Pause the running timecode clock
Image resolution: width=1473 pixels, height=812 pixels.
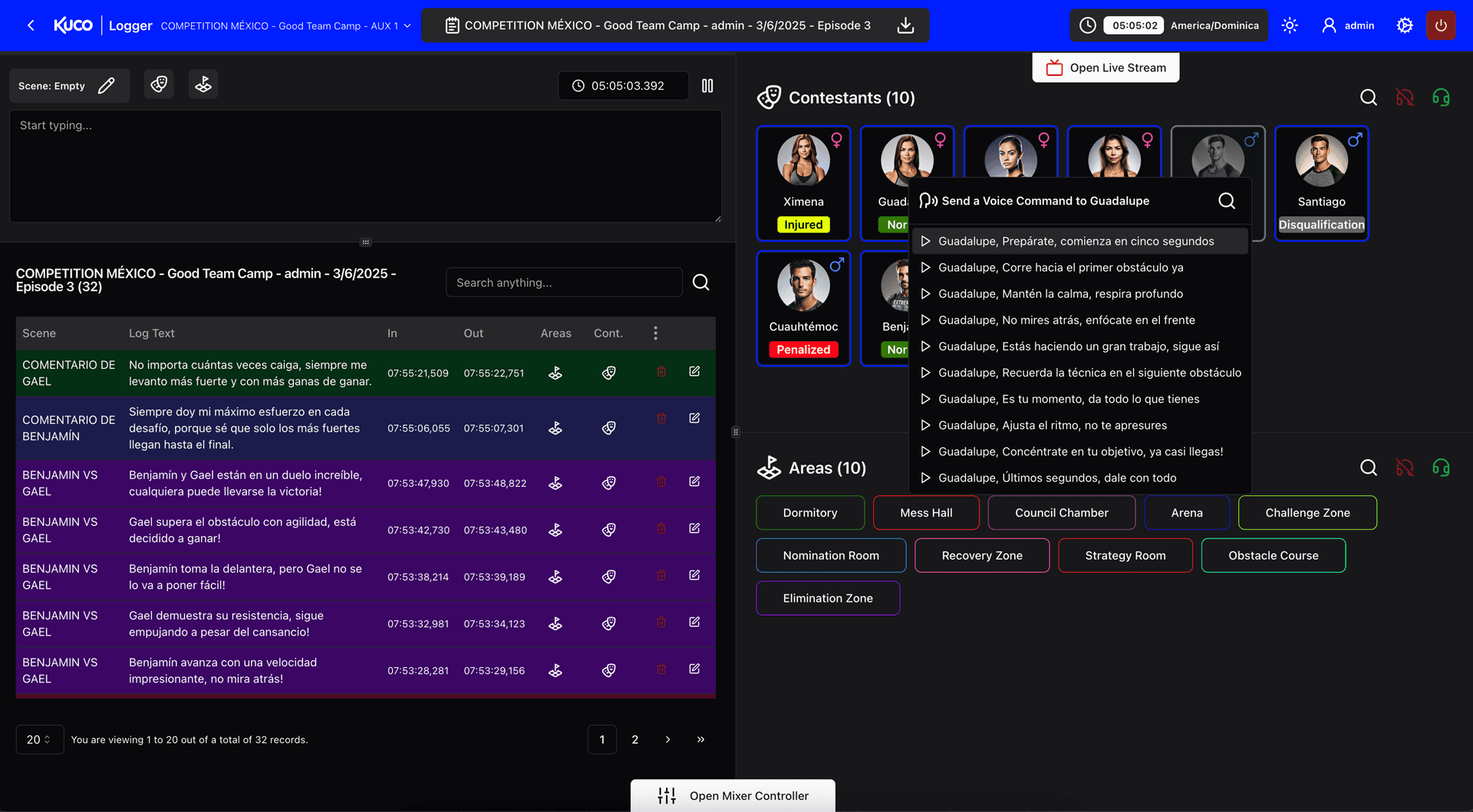pos(707,85)
